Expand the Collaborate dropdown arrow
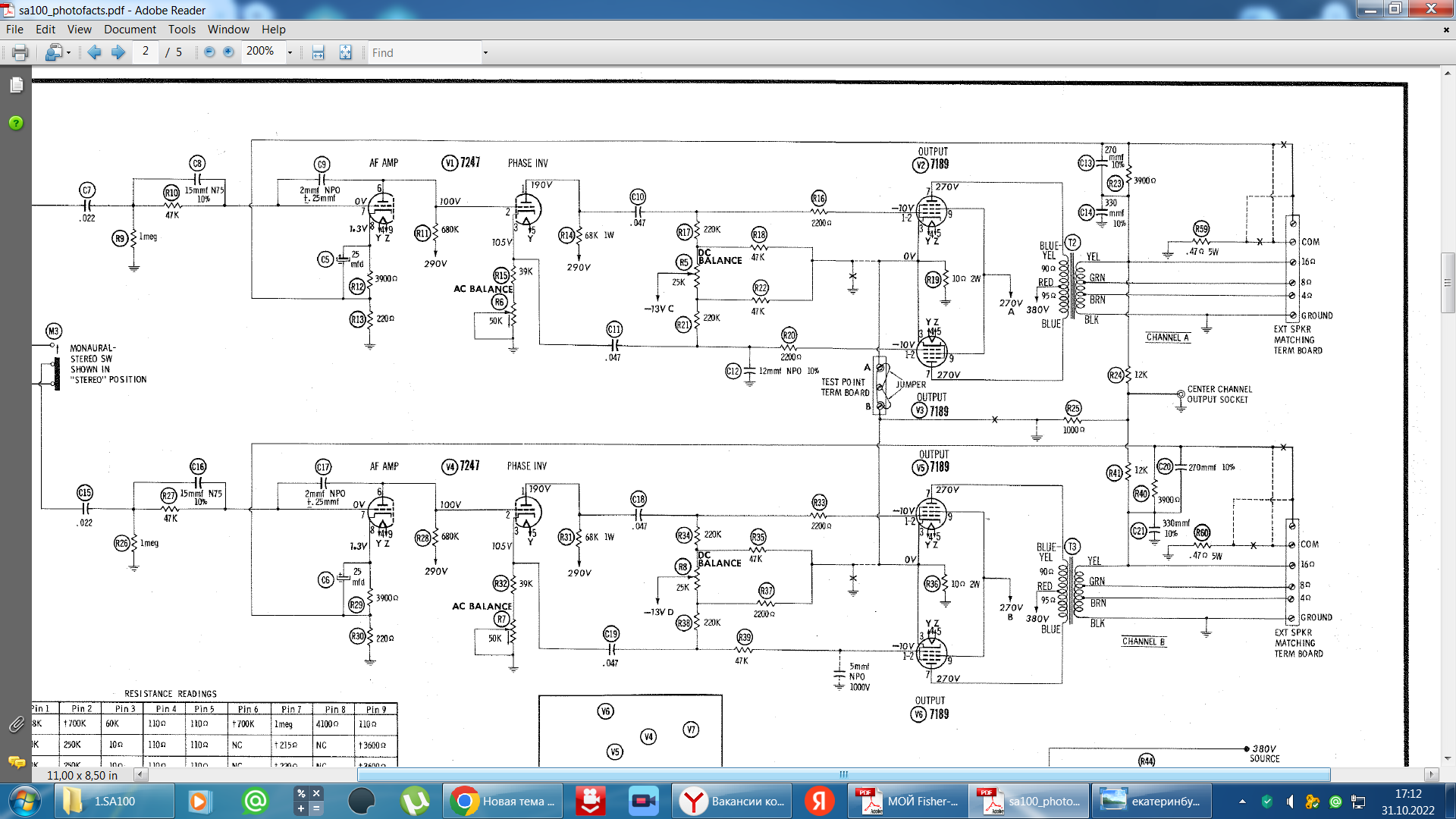This screenshot has height=819, width=1456. [x=69, y=52]
